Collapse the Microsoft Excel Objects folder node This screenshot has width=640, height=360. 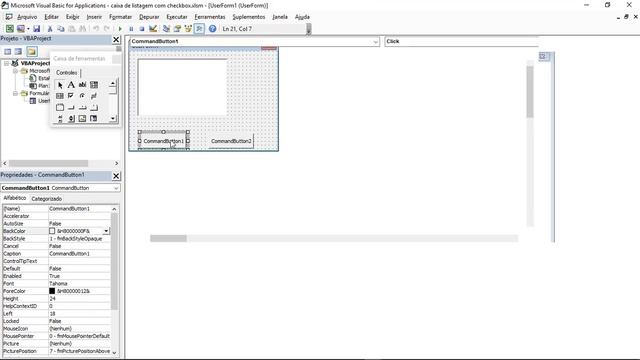click(x=15, y=71)
